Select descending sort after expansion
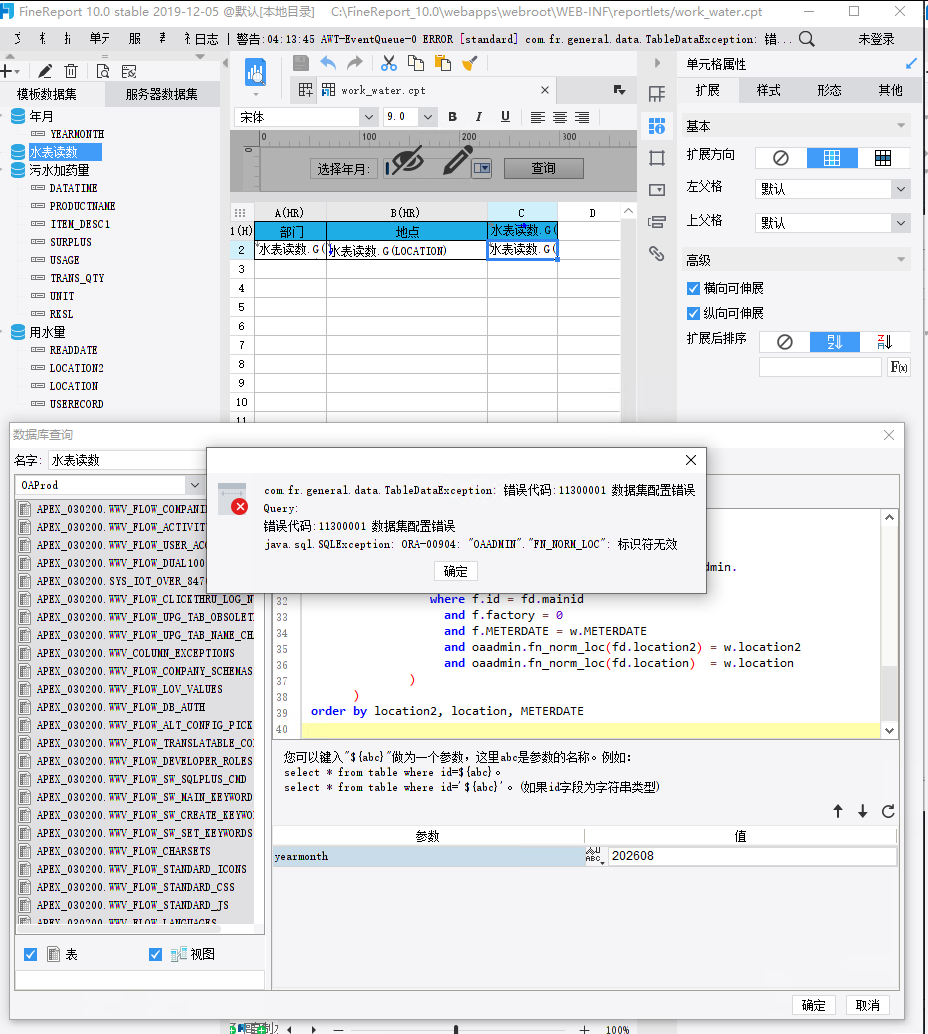Image resolution: width=928 pixels, height=1034 pixels. 885,342
